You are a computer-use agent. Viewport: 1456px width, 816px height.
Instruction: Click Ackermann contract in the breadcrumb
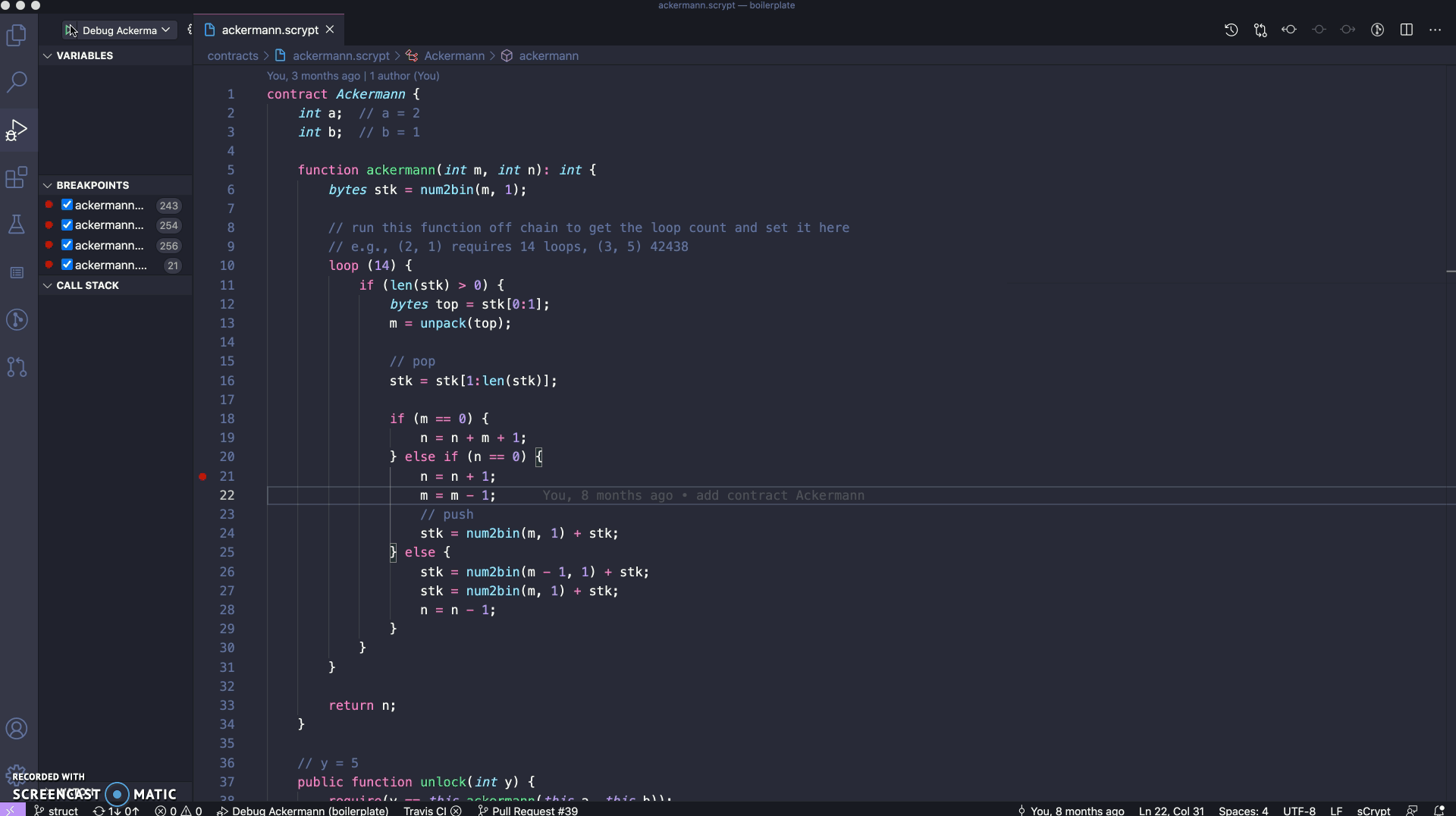pos(453,56)
